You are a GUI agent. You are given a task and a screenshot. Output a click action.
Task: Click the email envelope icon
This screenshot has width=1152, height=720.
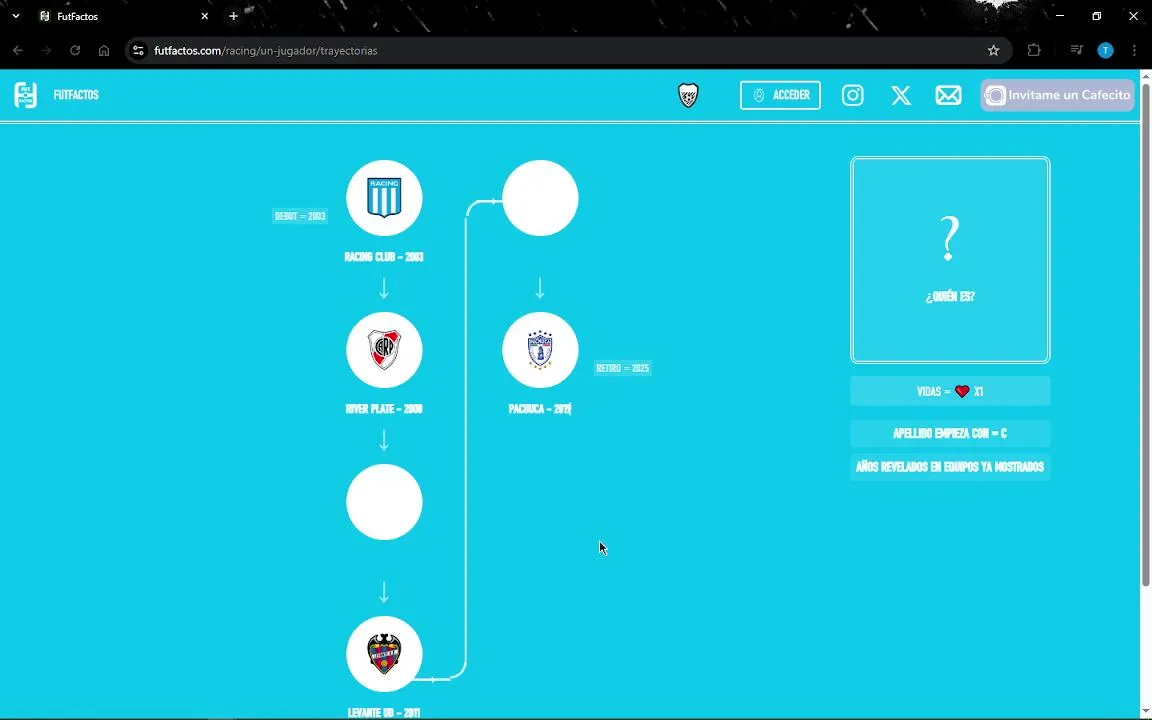(x=948, y=95)
